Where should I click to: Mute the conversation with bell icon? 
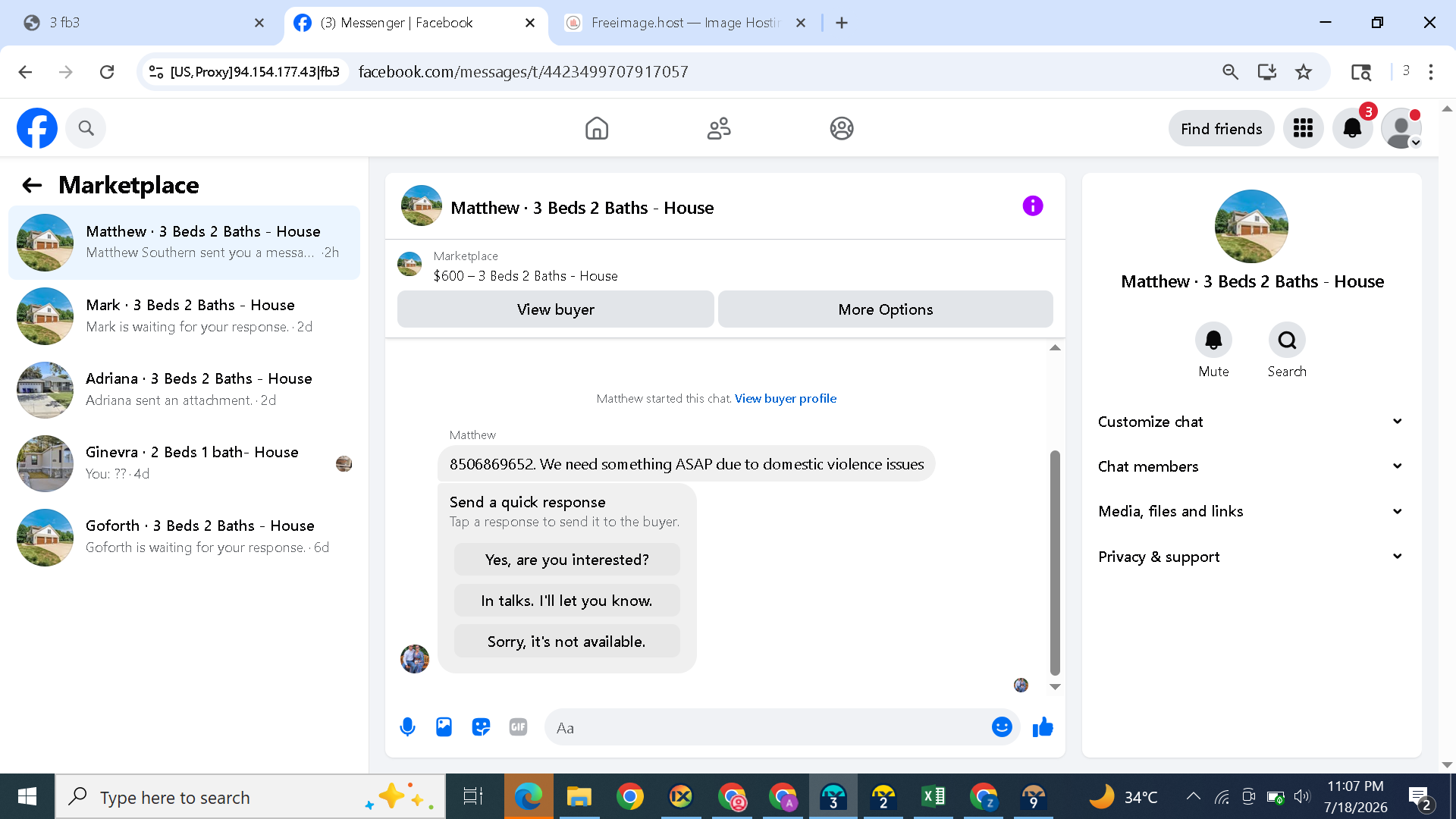click(1213, 340)
